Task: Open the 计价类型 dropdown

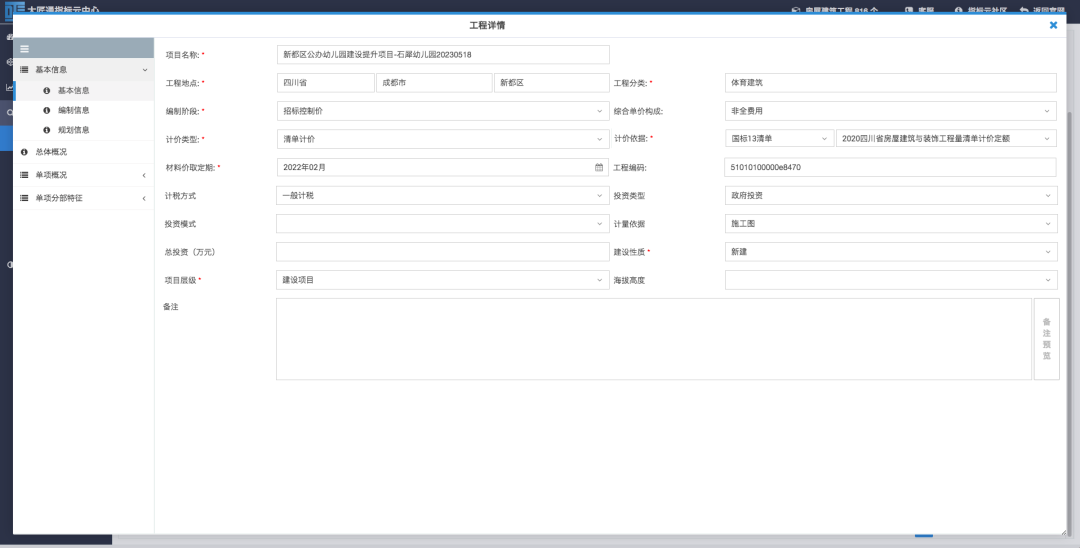Action: pyautogui.click(x=443, y=139)
